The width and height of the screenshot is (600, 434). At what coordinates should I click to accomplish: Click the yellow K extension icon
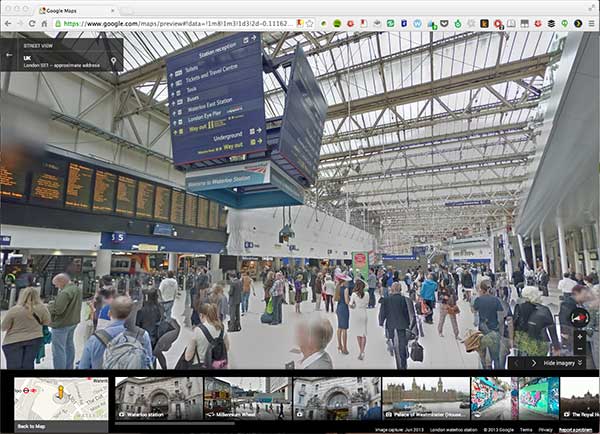tap(484, 24)
